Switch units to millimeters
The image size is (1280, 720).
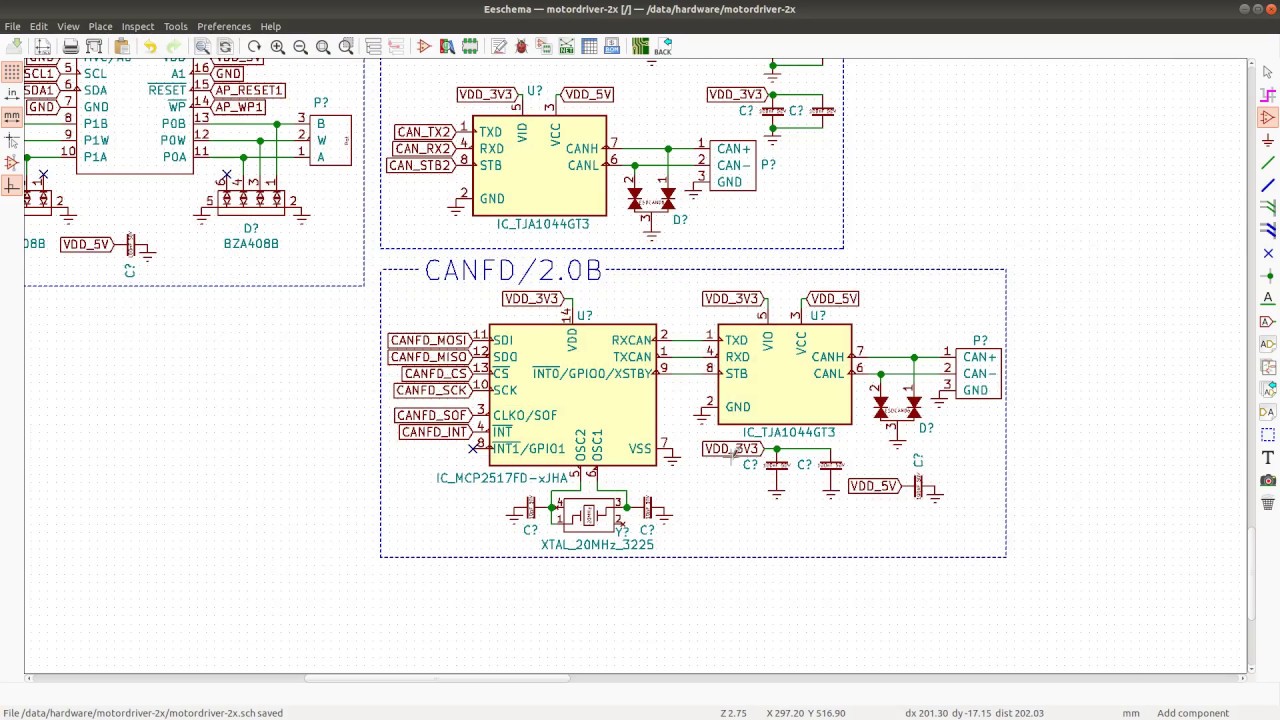click(x=12, y=116)
